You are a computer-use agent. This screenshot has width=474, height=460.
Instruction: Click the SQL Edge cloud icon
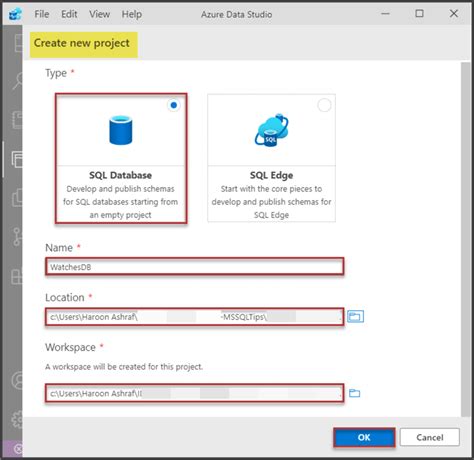tap(272, 130)
